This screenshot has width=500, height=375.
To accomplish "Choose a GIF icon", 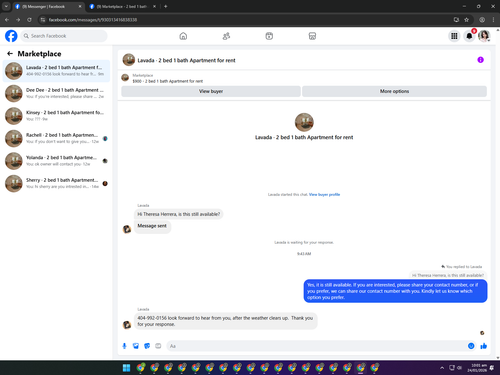I will (x=158, y=346).
